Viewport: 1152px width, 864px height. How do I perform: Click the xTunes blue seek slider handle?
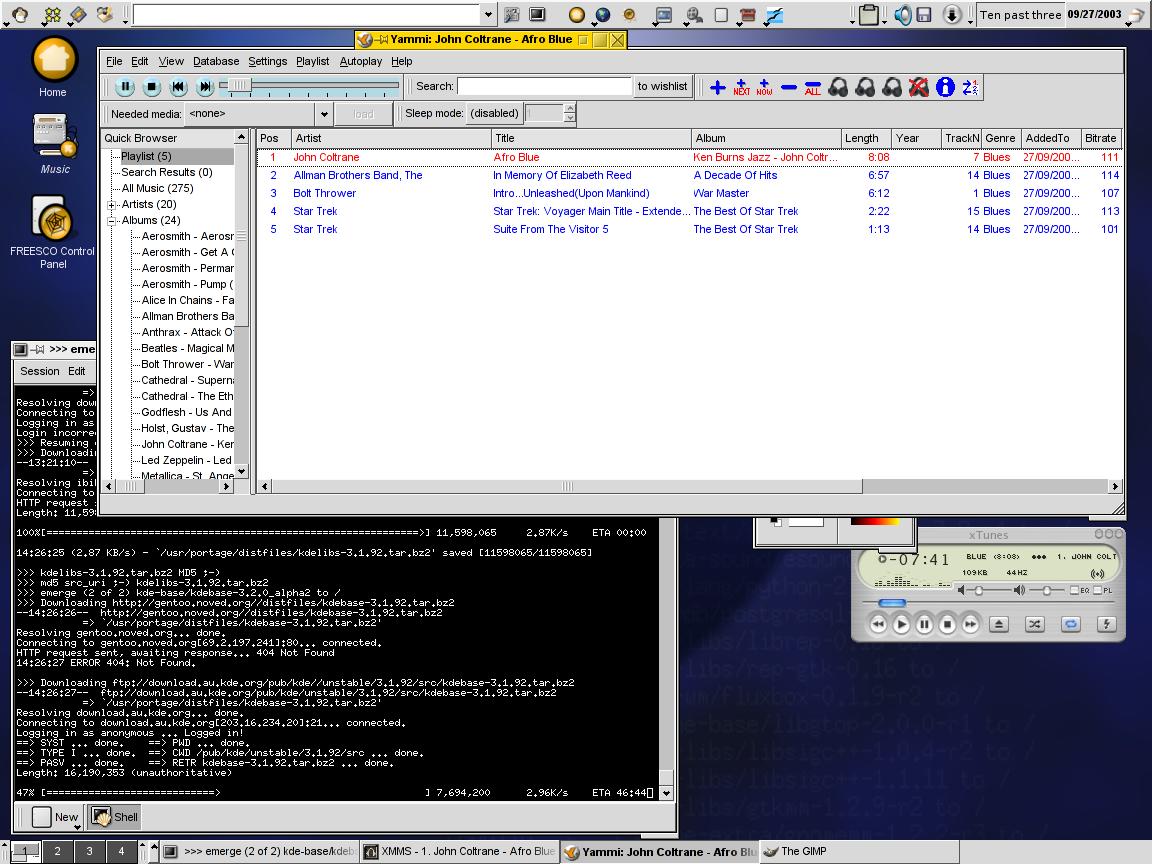click(892, 603)
